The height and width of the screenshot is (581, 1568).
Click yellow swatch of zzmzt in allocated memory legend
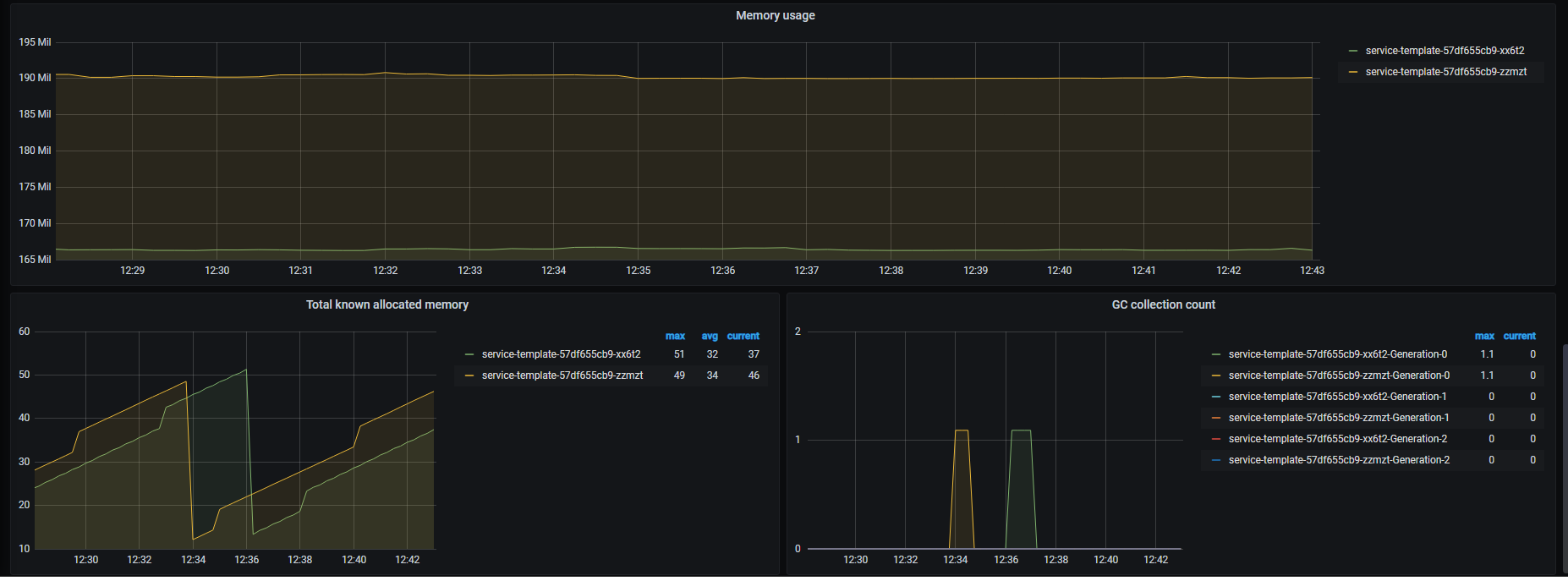tap(469, 375)
